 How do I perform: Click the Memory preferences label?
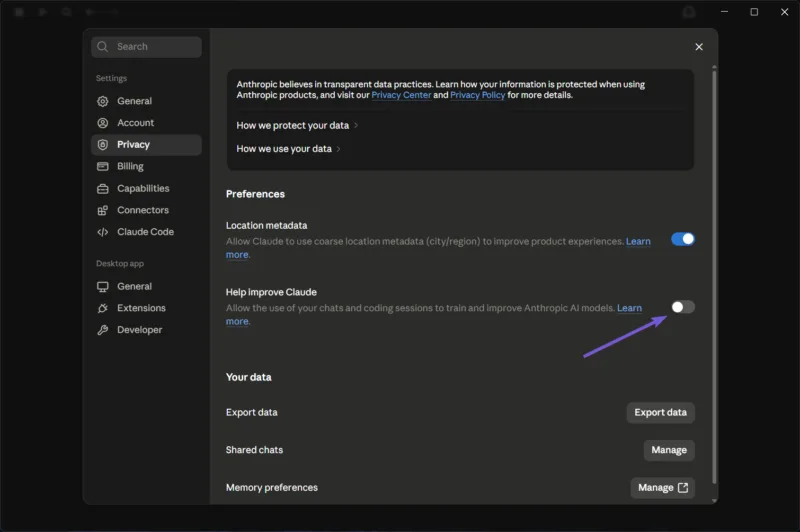point(271,488)
